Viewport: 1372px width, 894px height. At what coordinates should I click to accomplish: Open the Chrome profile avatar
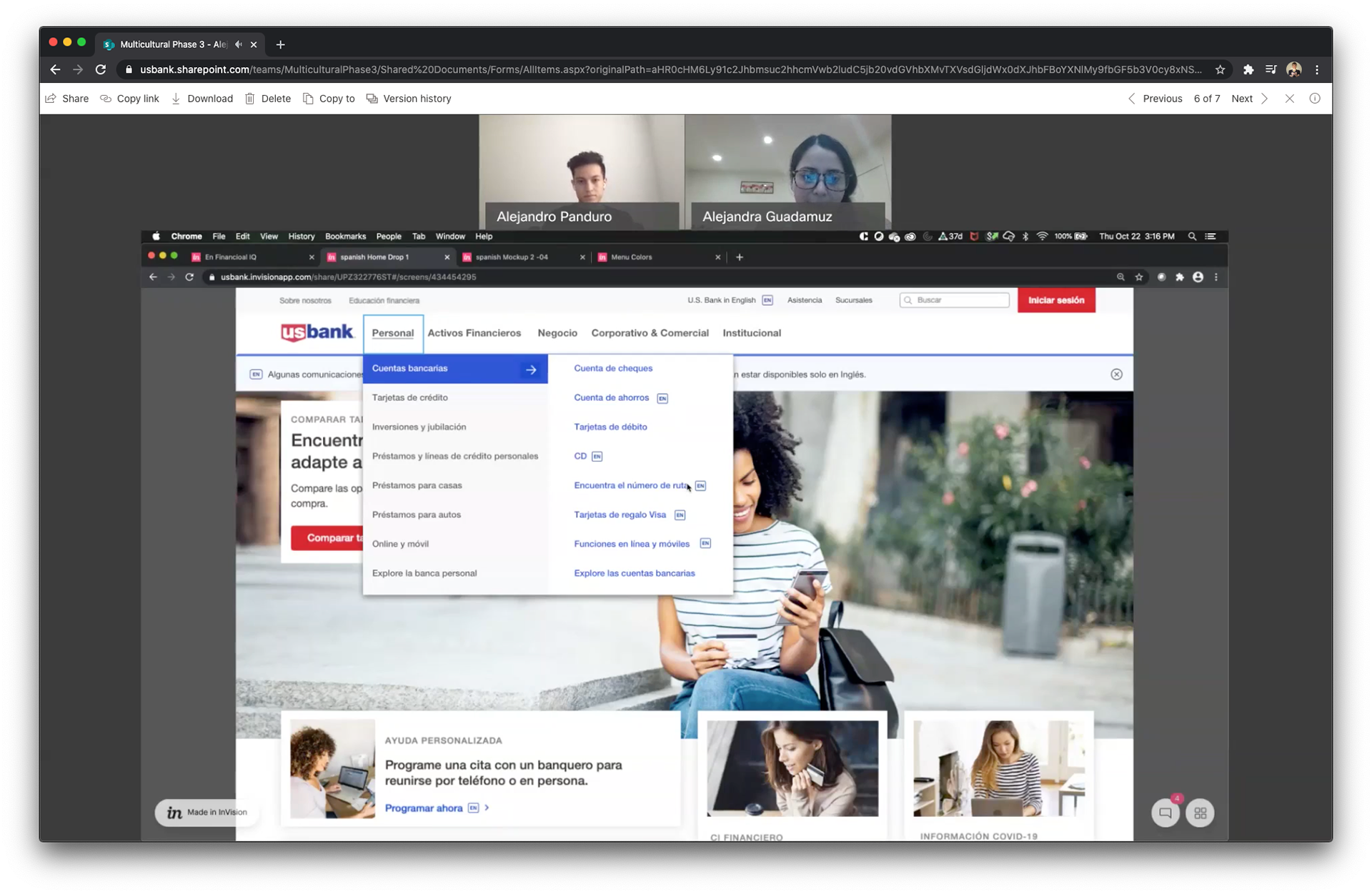pyautogui.click(x=1294, y=69)
